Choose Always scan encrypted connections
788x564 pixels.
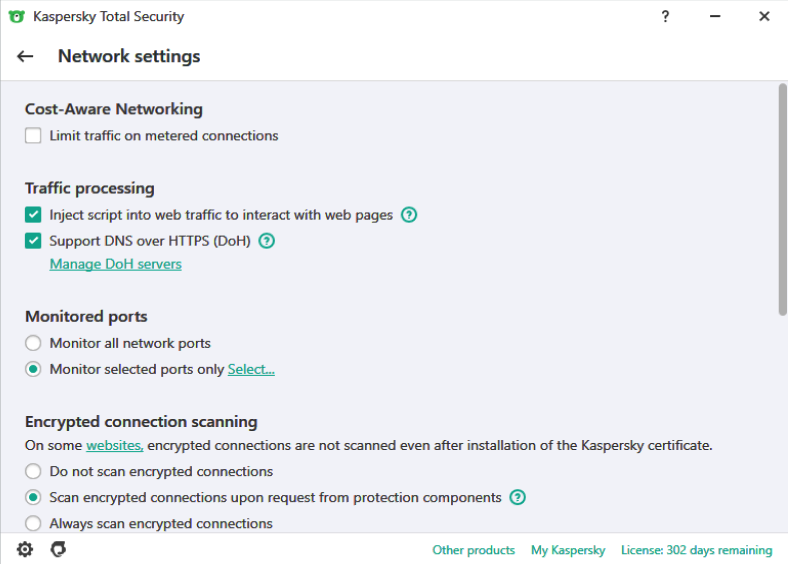point(33,523)
